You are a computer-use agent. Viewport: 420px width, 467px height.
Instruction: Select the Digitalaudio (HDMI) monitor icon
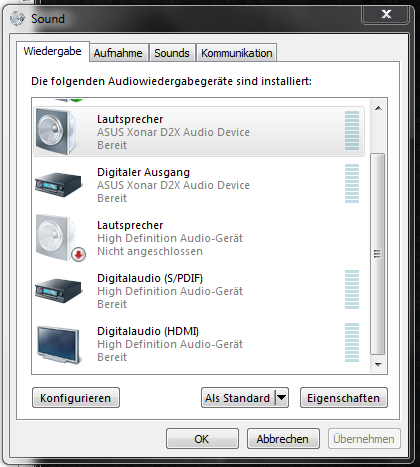click(59, 345)
